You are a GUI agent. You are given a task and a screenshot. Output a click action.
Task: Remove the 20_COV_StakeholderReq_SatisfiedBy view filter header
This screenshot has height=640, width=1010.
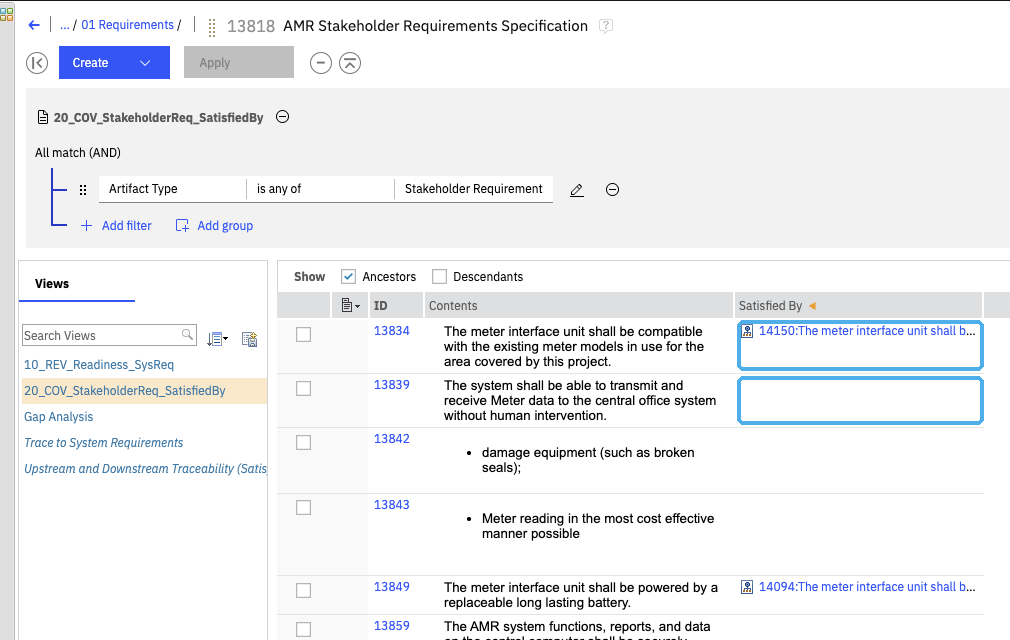coord(282,117)
